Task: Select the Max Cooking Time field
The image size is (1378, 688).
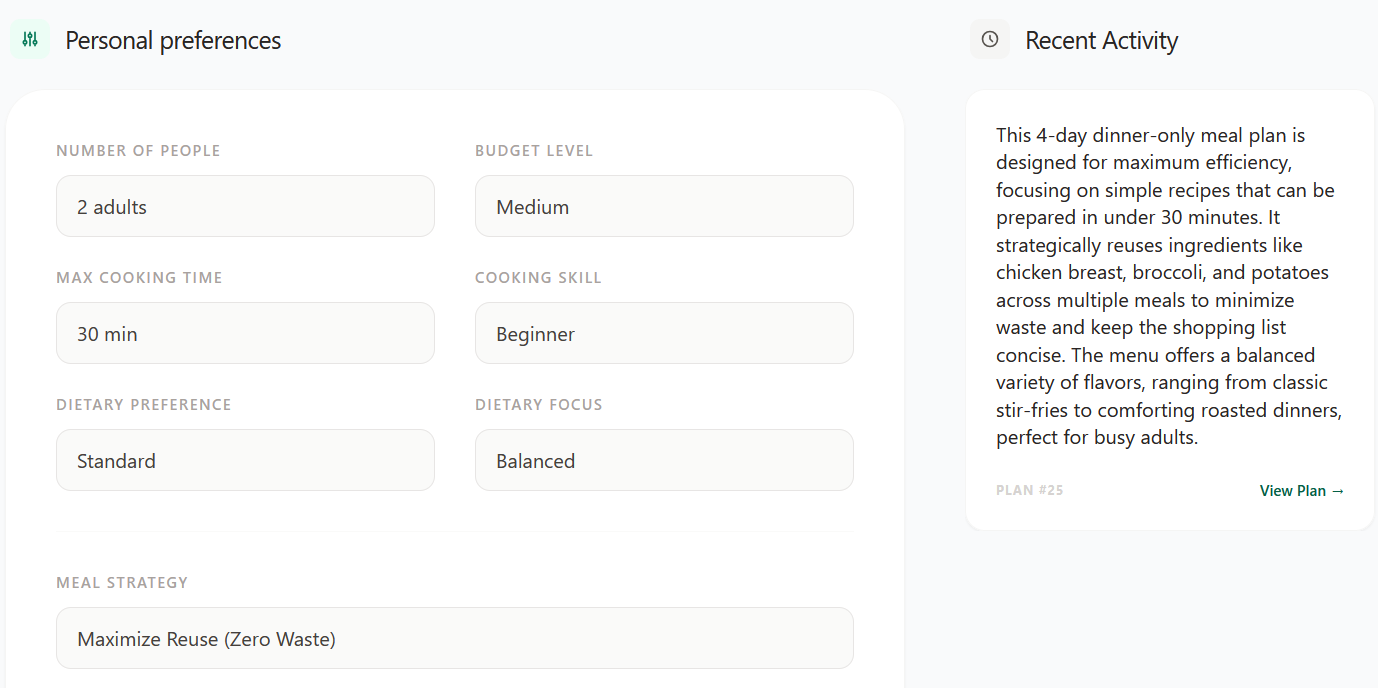Action: coord(245,334)
